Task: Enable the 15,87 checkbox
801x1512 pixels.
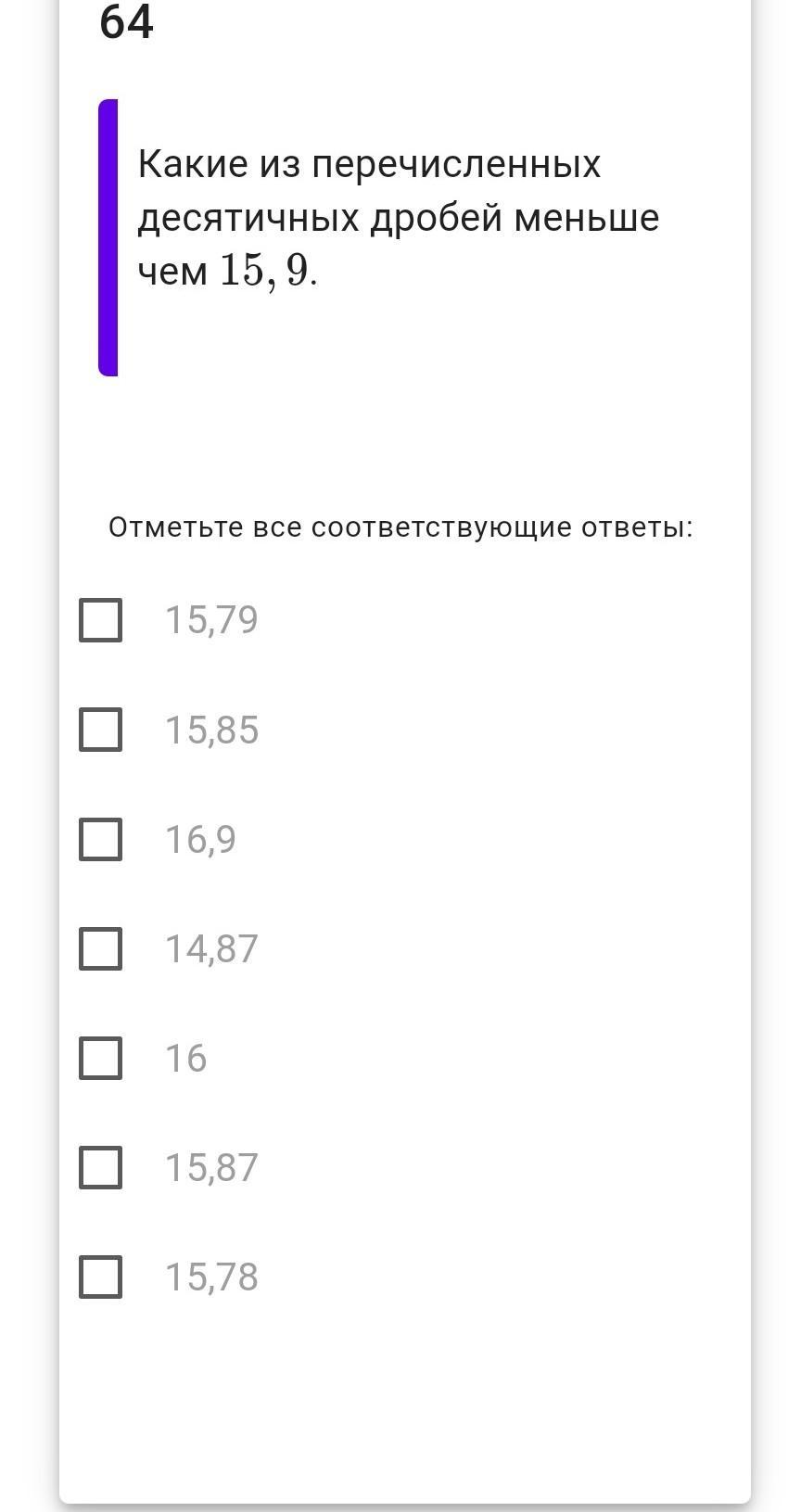Action: 100,1167
